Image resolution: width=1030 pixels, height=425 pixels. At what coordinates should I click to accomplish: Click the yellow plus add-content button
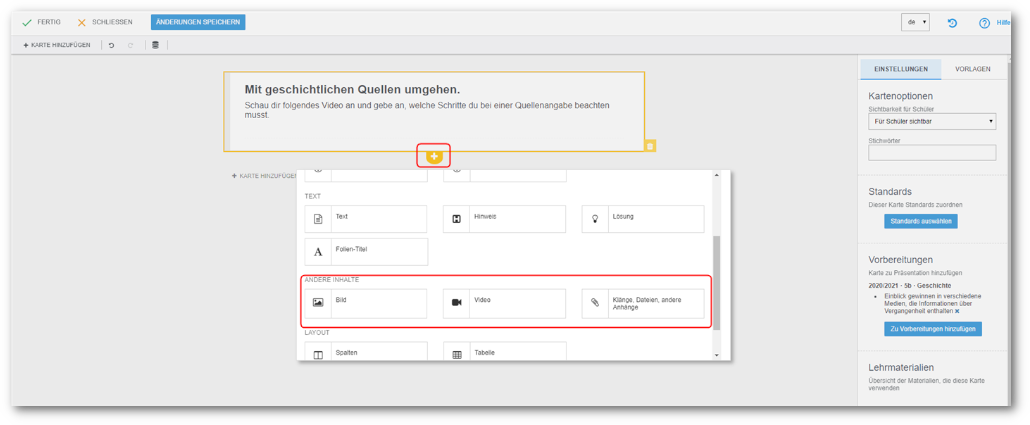pos(434,156)
